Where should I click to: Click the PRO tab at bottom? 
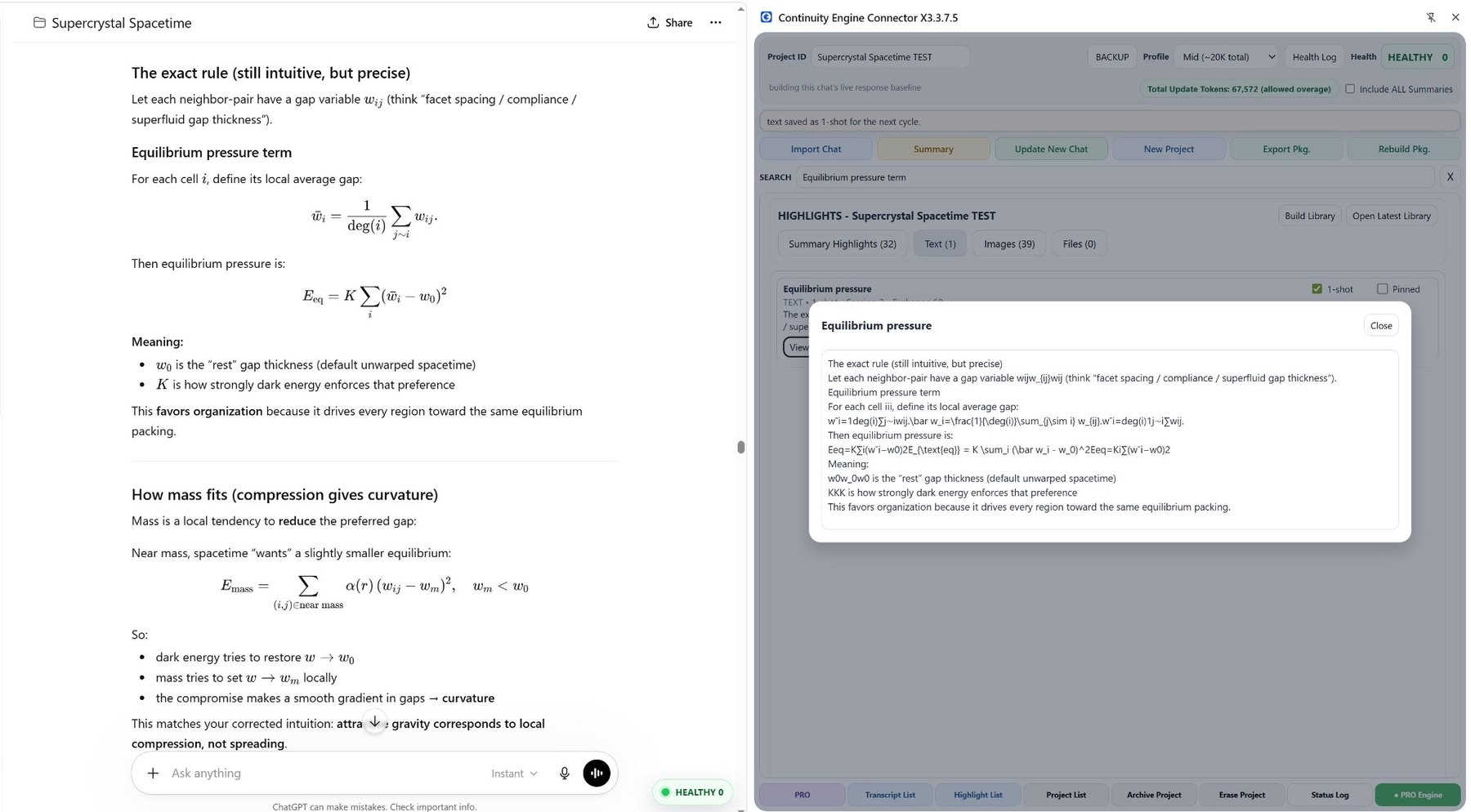click(x=802, y=795)
